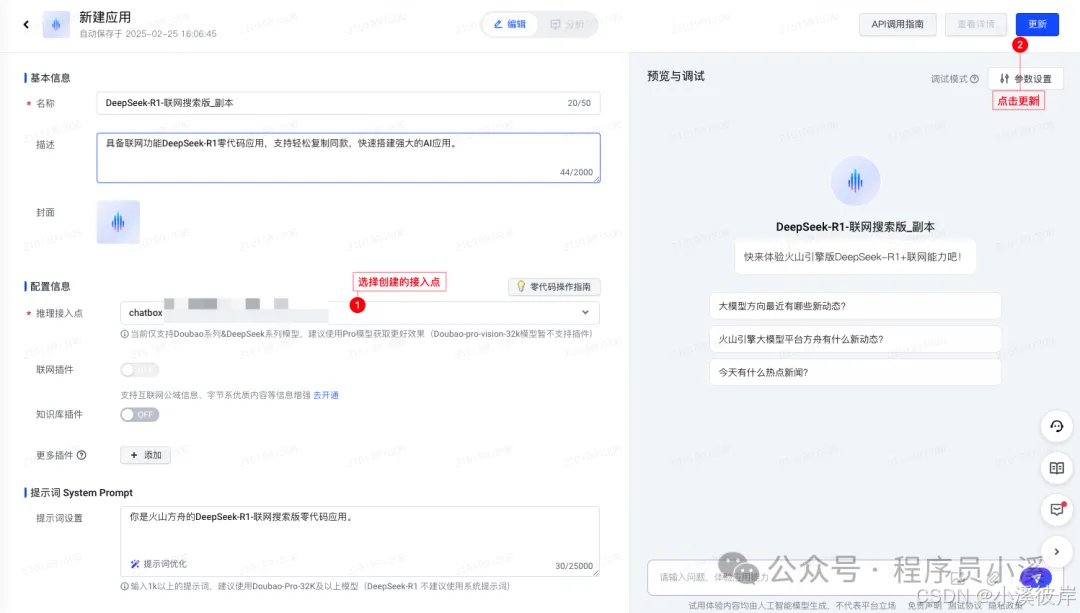Image resolution: width=1080 pixels, height=613 pixels.
Task: Open the API调用指南 button
Action: tap(897, 24)
